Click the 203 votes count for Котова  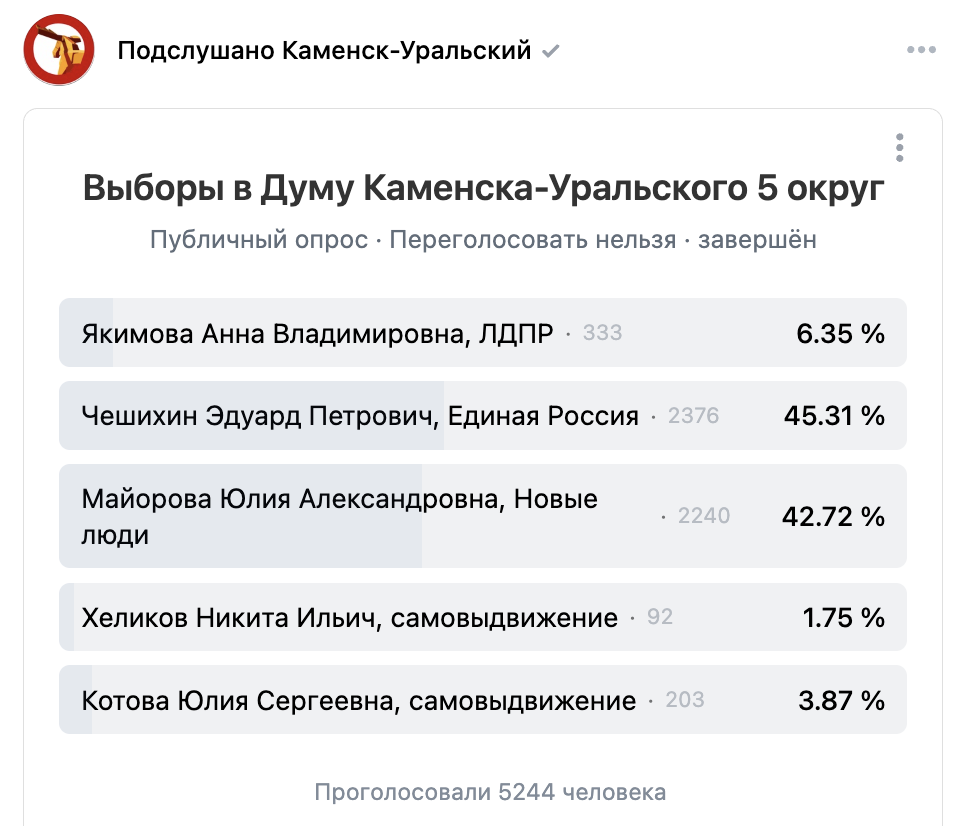(x=685, y=699)
